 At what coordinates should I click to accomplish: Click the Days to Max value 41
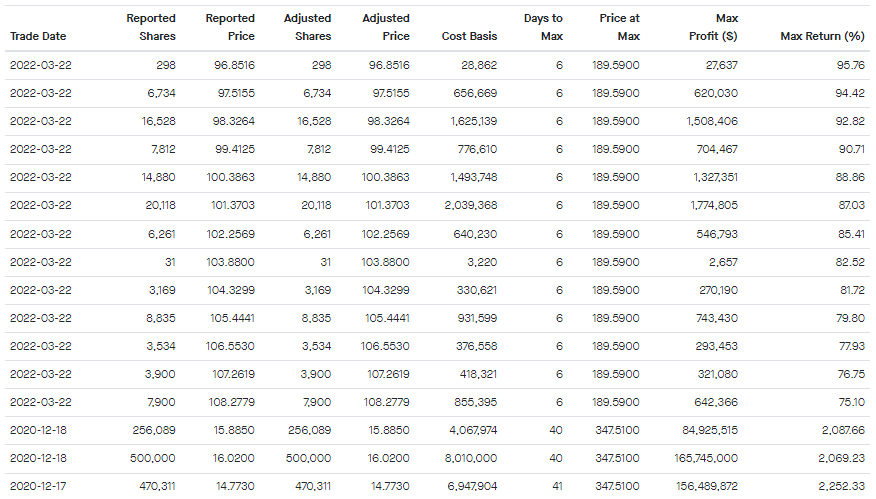pos(556,487)
